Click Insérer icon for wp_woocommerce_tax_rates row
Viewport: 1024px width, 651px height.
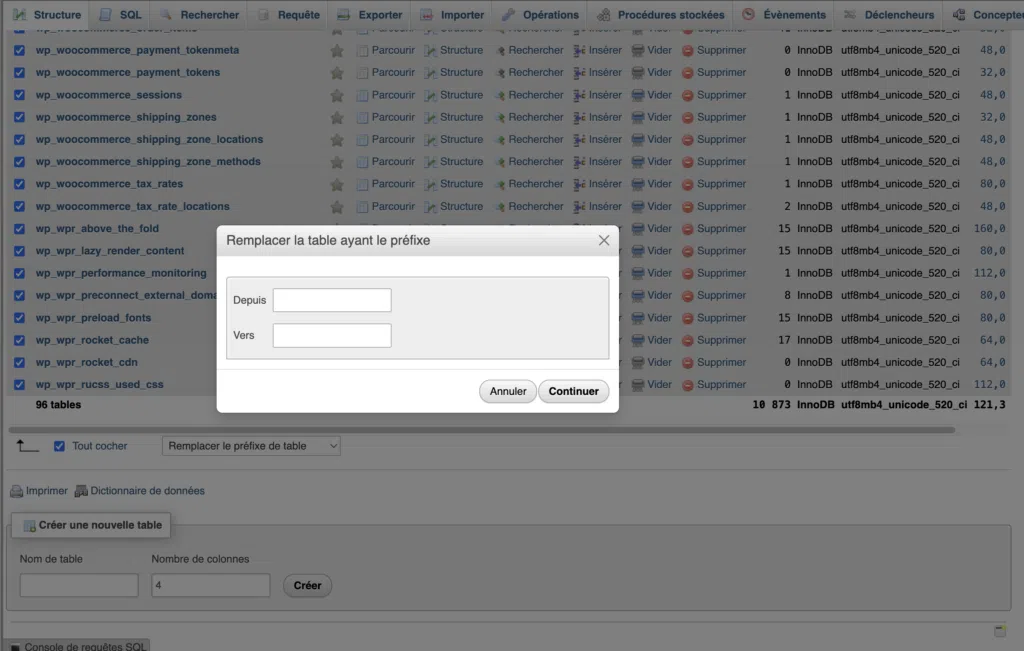pos(579,184)
